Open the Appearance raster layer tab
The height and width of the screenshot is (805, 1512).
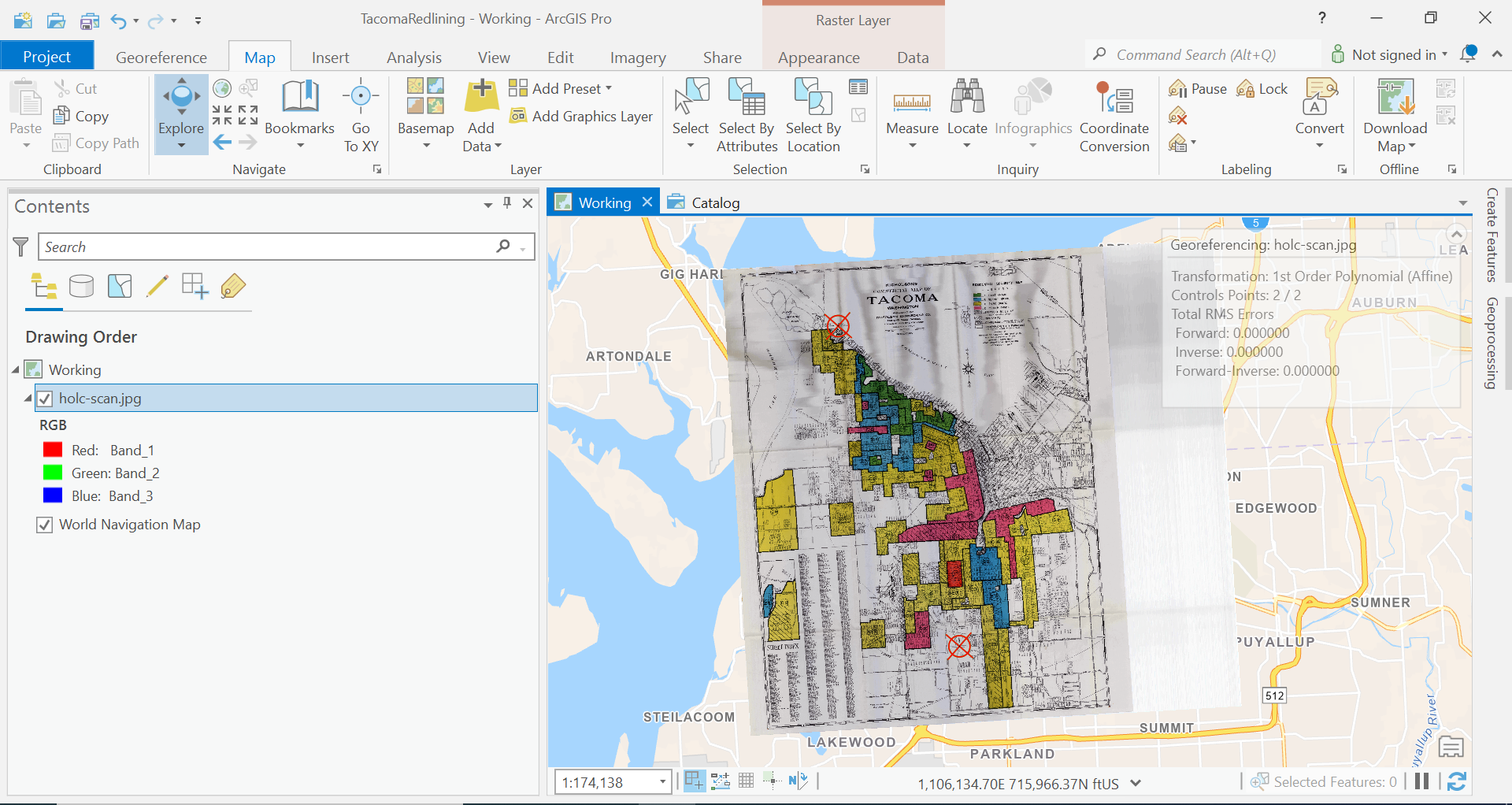click(819, 57)
